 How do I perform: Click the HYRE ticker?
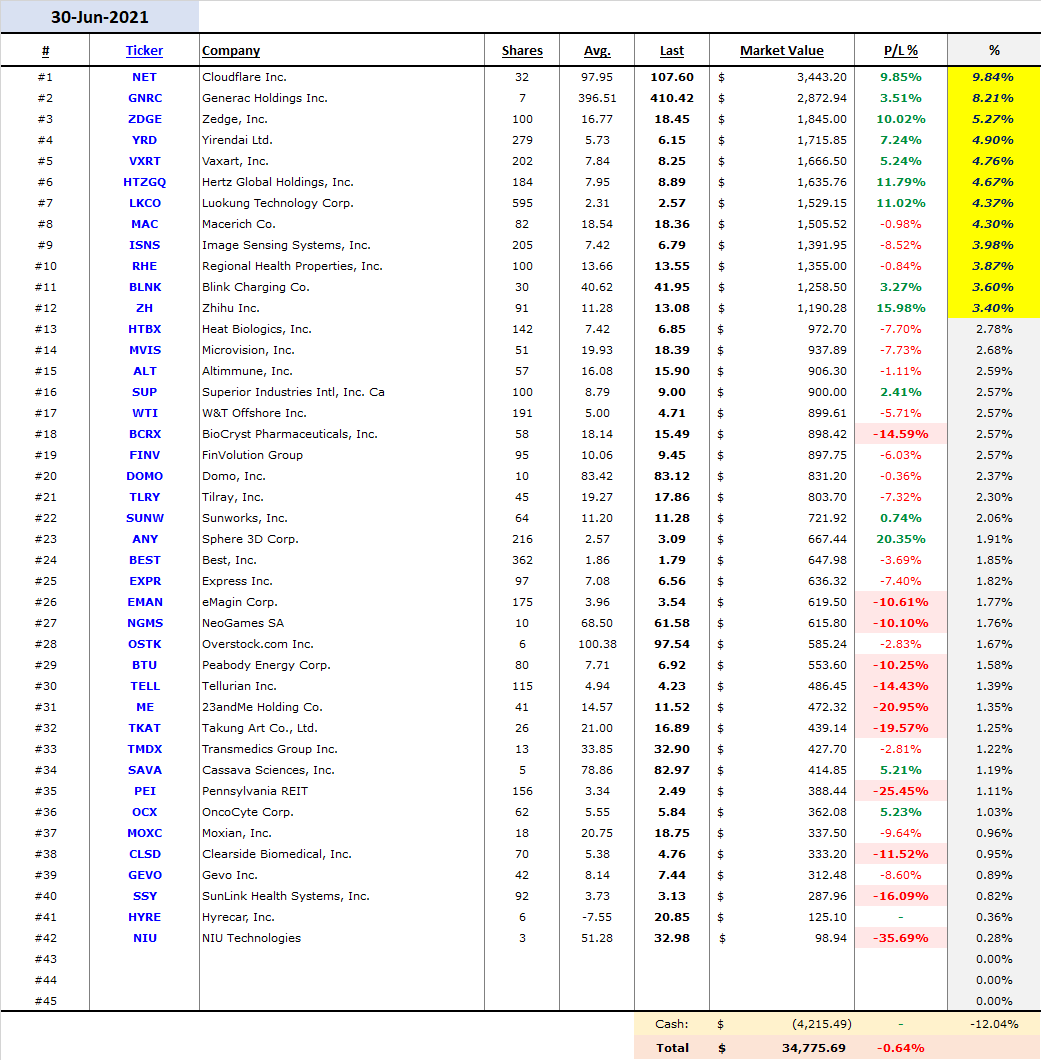click(x=145, y=917)
